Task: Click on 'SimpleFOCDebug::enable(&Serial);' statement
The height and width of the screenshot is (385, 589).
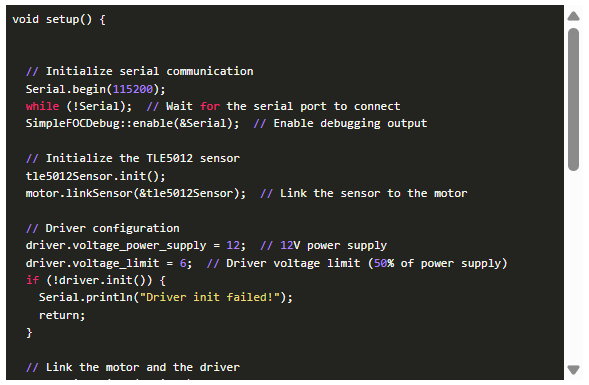Action: [x=132, y=124]
